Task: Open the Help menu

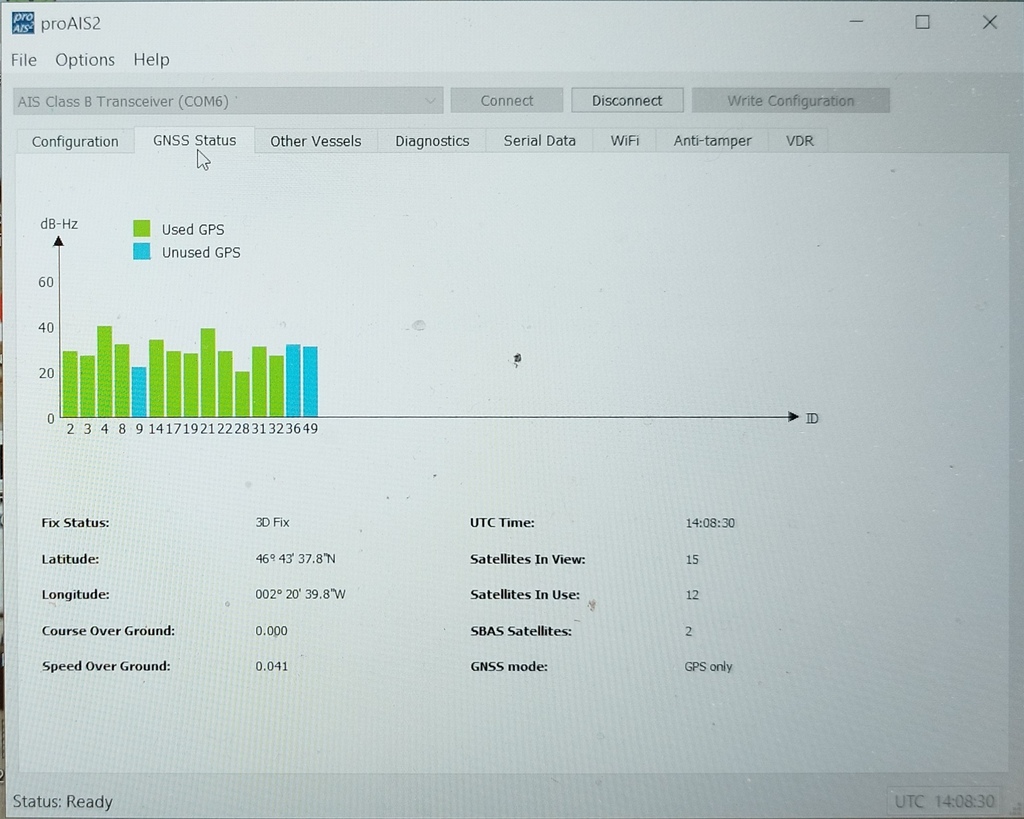Action: [152, 60]
